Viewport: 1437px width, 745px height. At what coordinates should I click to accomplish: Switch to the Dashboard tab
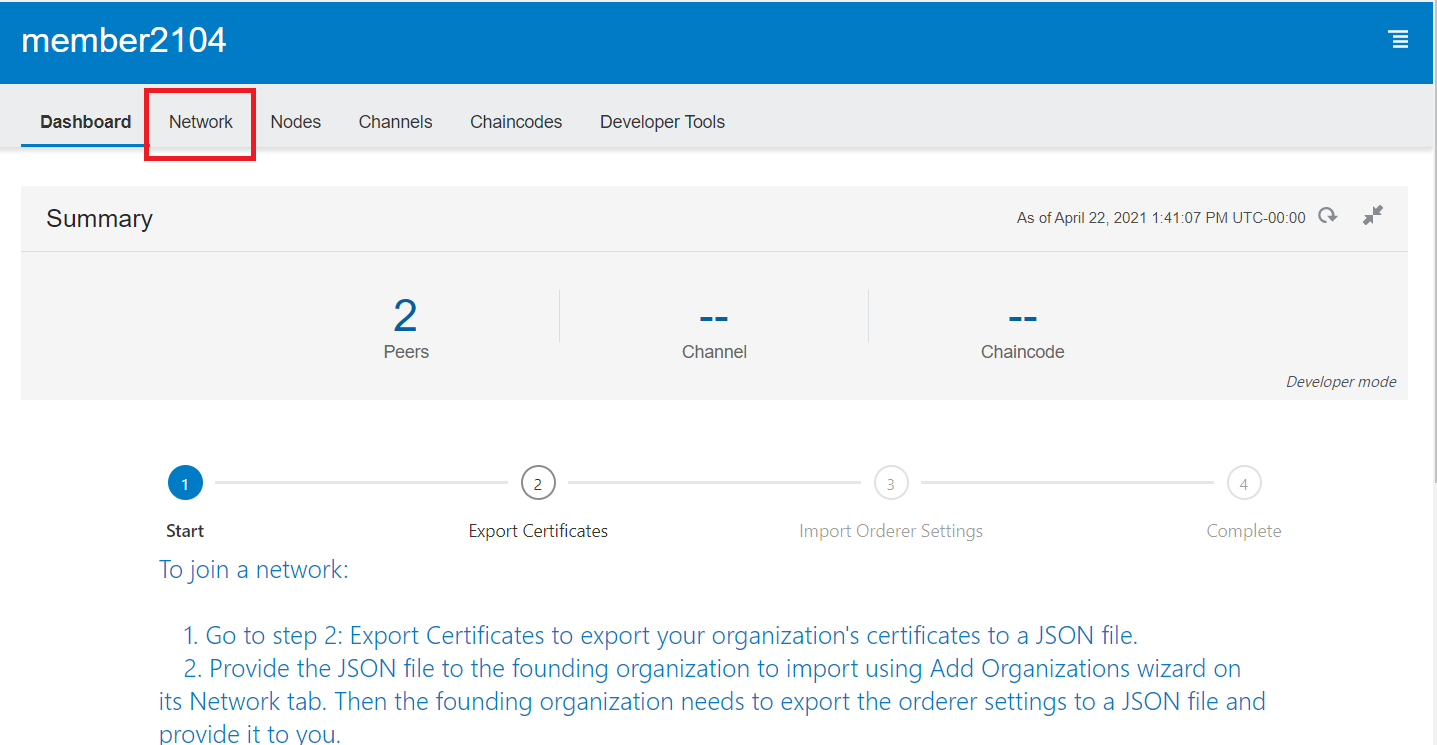pos(85,122)
